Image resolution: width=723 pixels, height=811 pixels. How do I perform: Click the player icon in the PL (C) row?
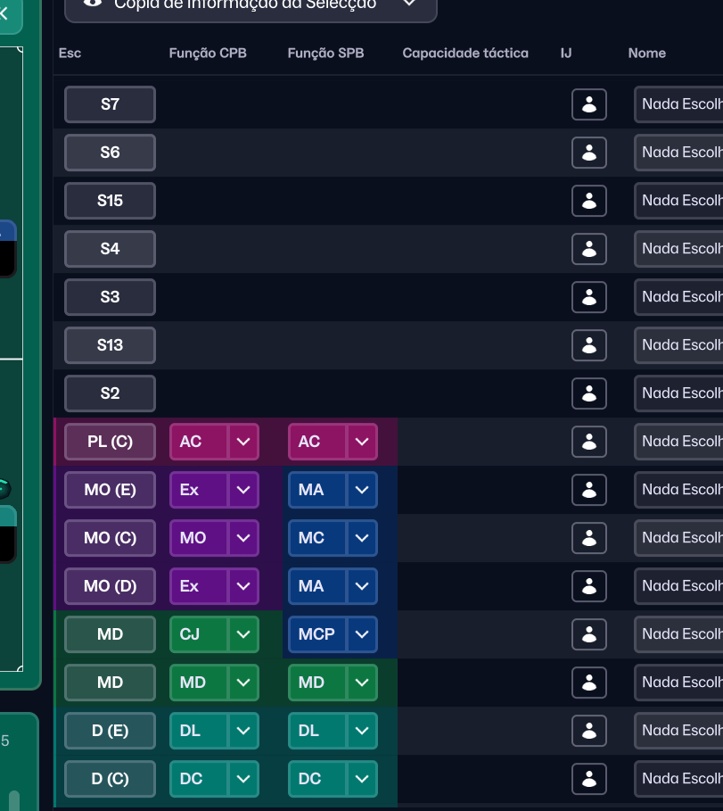click(x=589, y=442)
